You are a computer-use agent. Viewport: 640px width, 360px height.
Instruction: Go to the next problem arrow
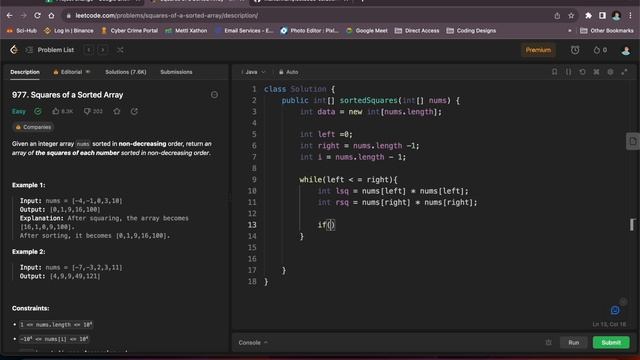click(x=103, y=50)
